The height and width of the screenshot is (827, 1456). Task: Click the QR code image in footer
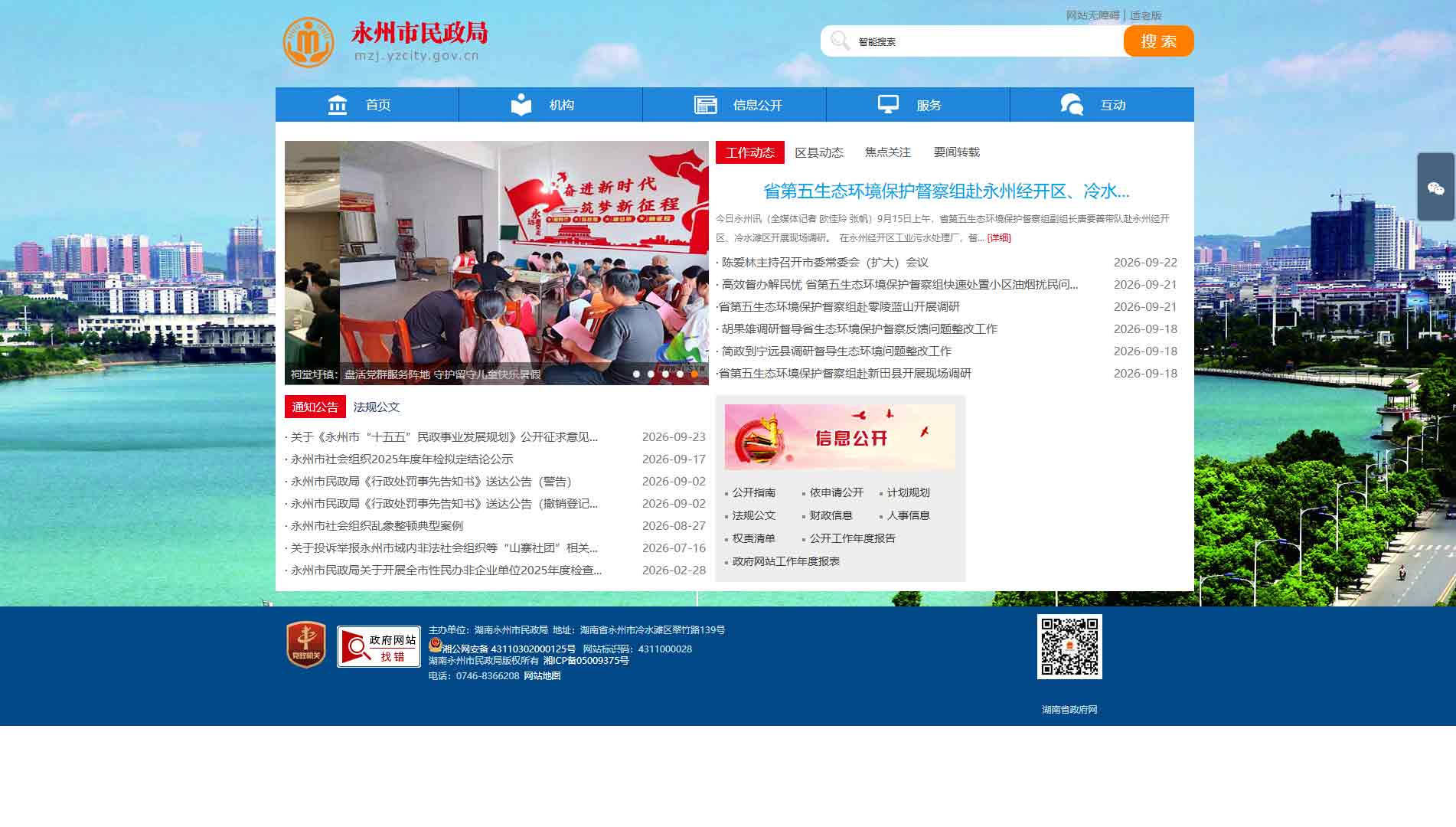coord(1069,646)
